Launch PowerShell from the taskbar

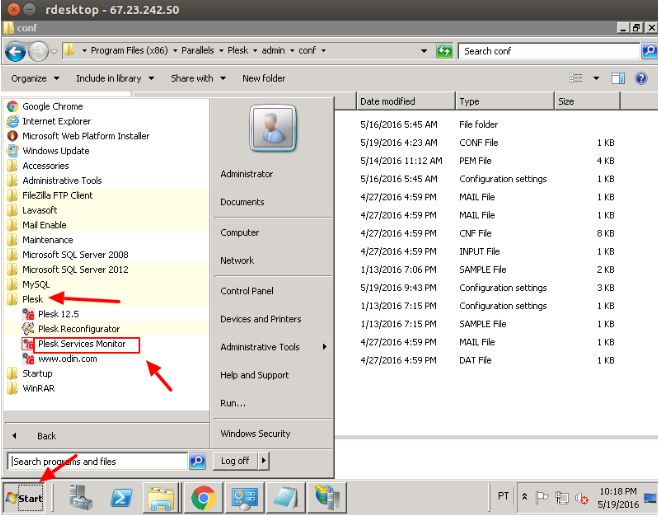(x=121, y=498)
